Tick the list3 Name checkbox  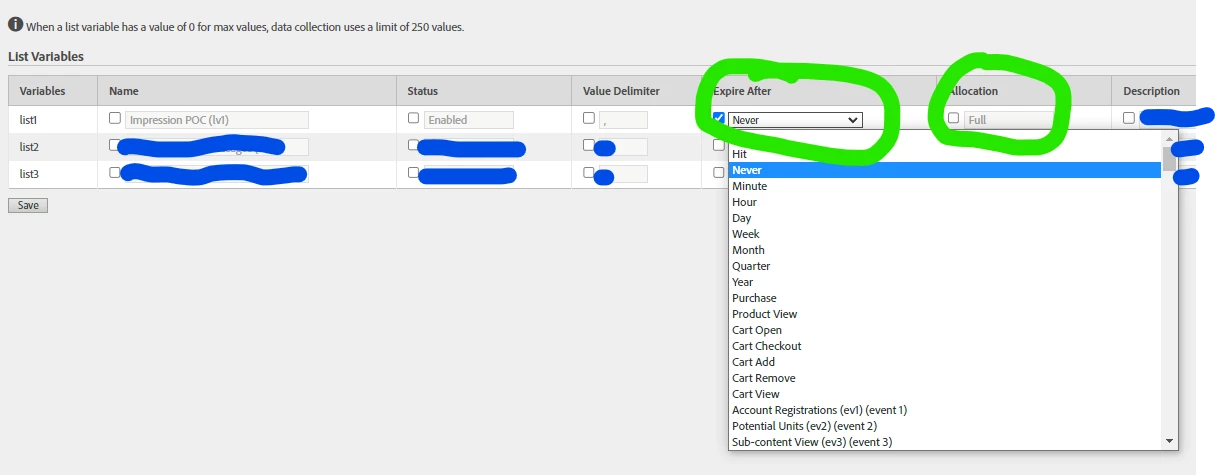115,172
